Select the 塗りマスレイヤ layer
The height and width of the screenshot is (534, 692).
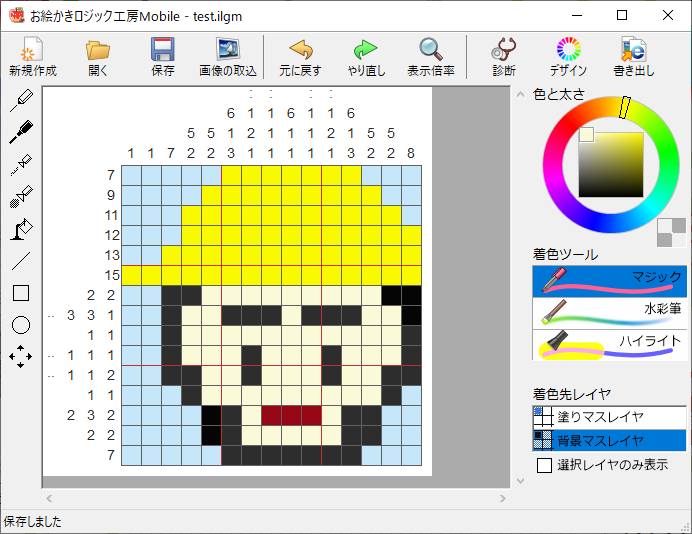(609, 417)
